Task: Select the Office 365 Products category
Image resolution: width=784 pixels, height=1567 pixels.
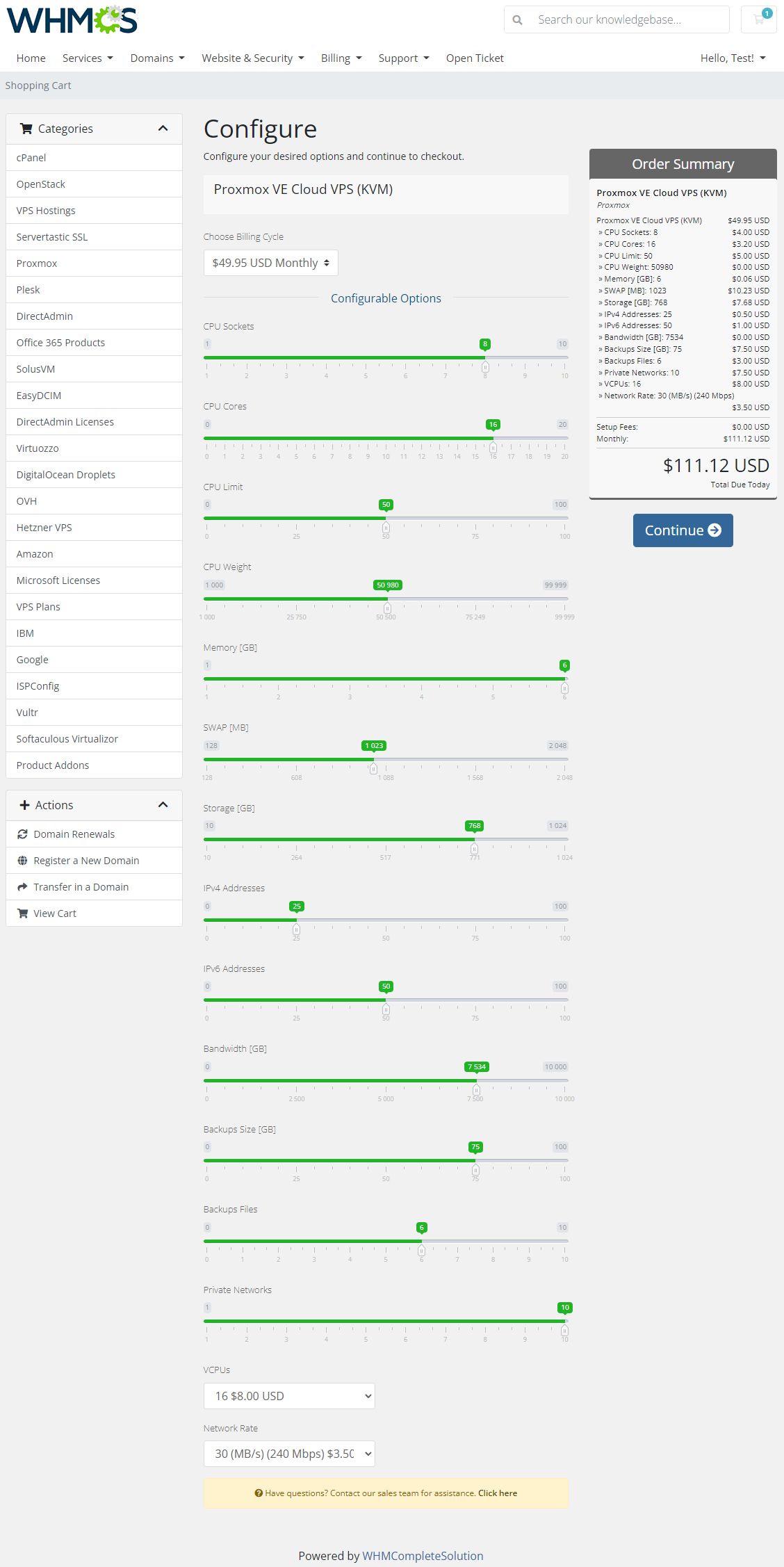Action: click(94, 343)
